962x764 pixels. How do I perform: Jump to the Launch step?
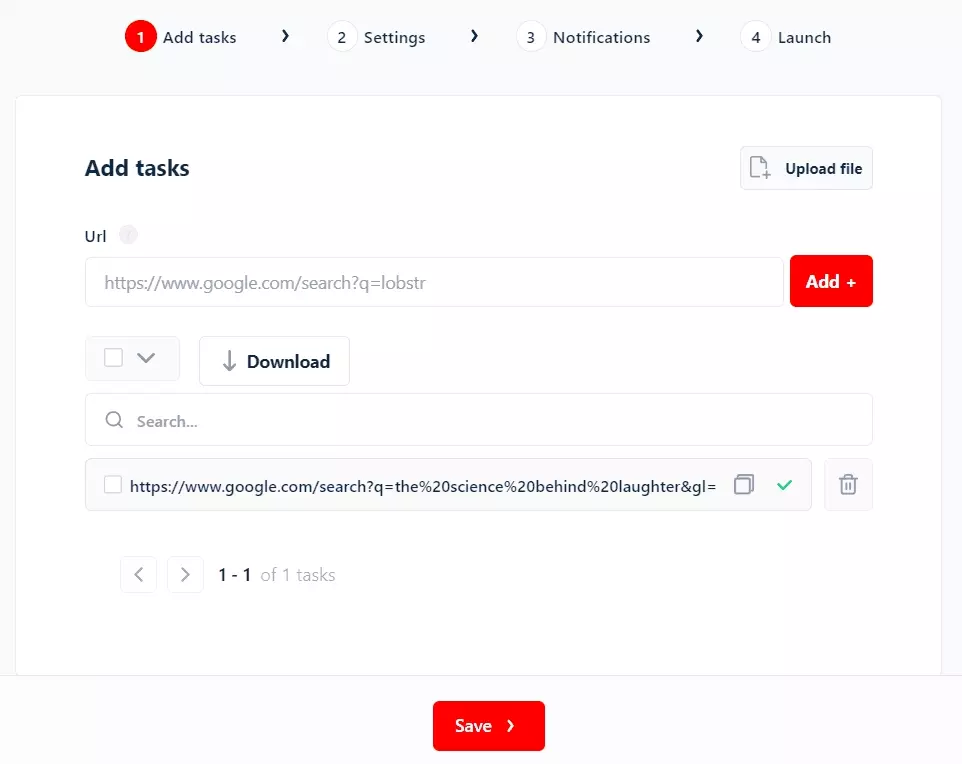[806, 37]
